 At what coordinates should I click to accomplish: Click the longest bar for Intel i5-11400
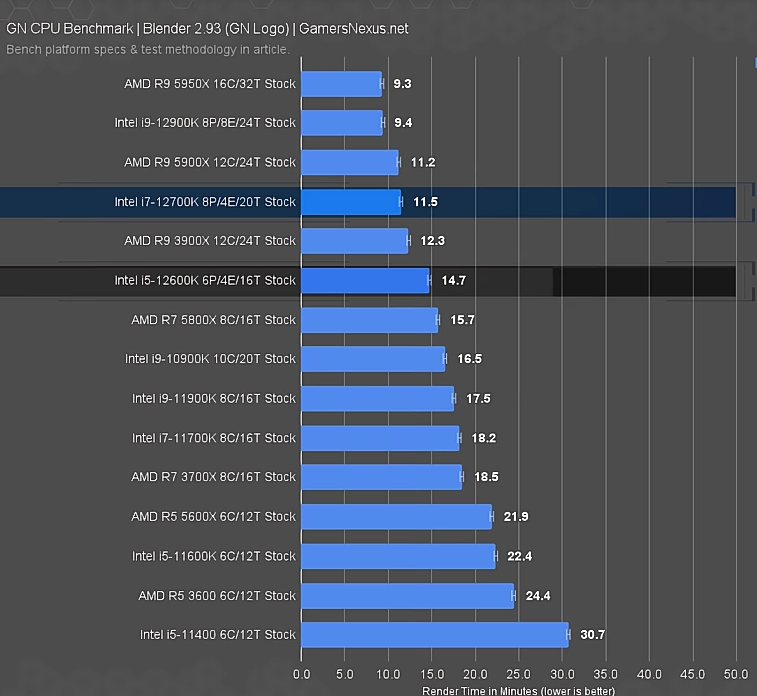pyautogui.click(x=435, y=635)
